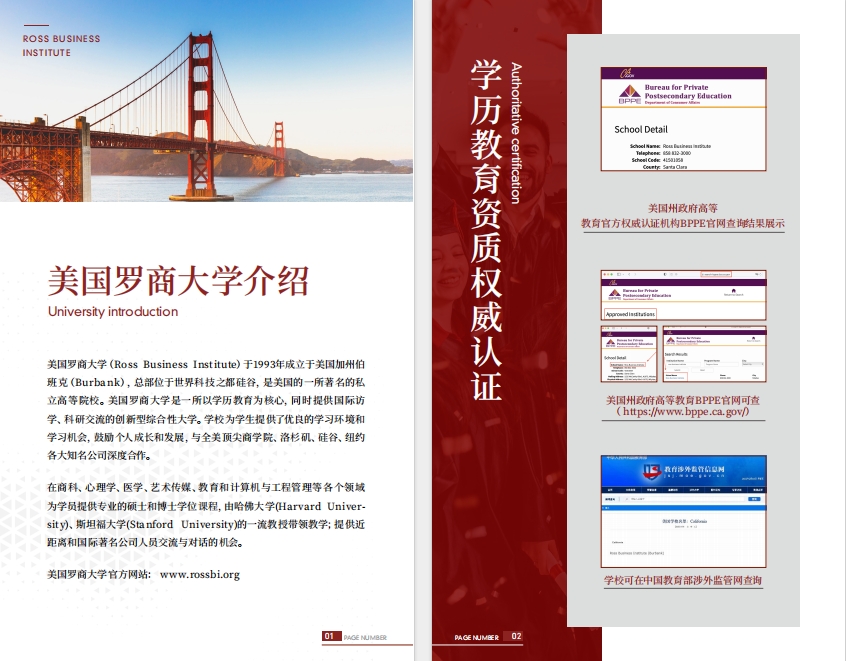Click the caption line "美国州政府高等"
The height and width of the screenshot is (661, 846).
coord(683,208)
